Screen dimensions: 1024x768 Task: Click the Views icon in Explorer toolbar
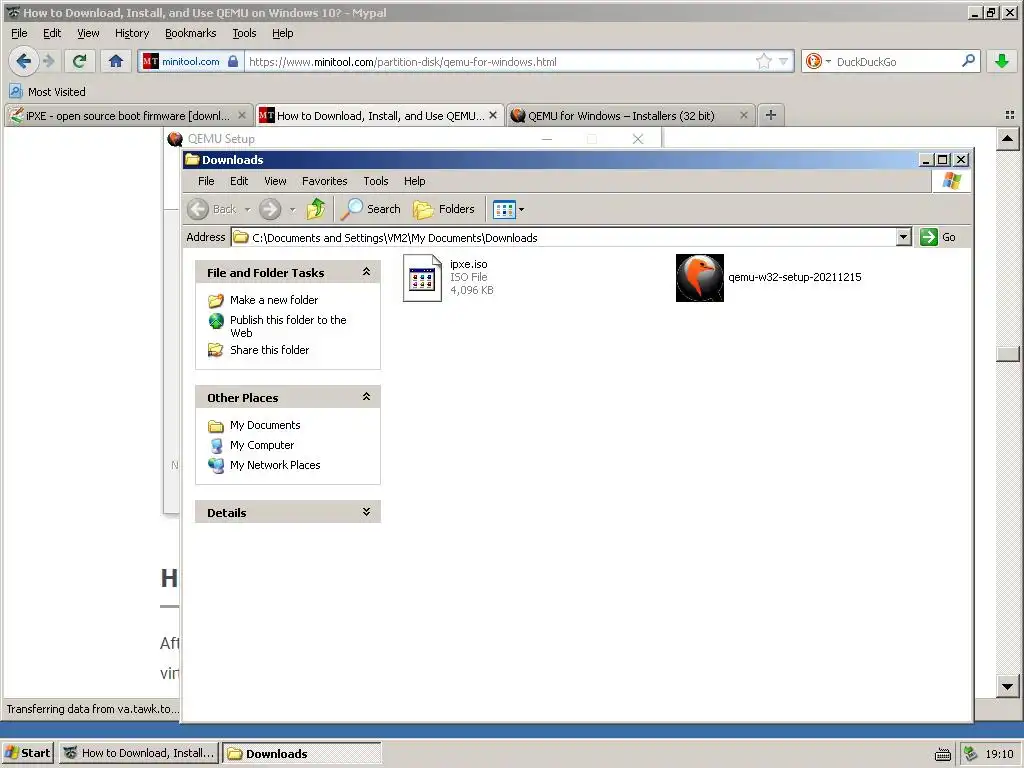coord(504,209)
